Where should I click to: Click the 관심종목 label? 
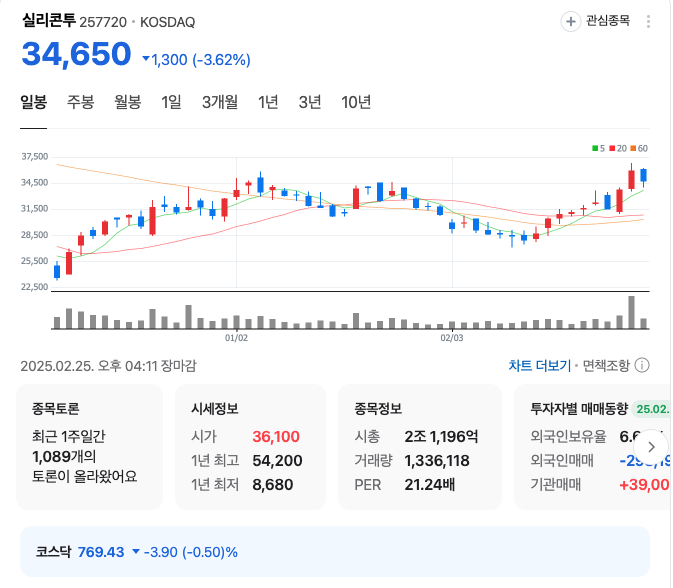(608, 21)
